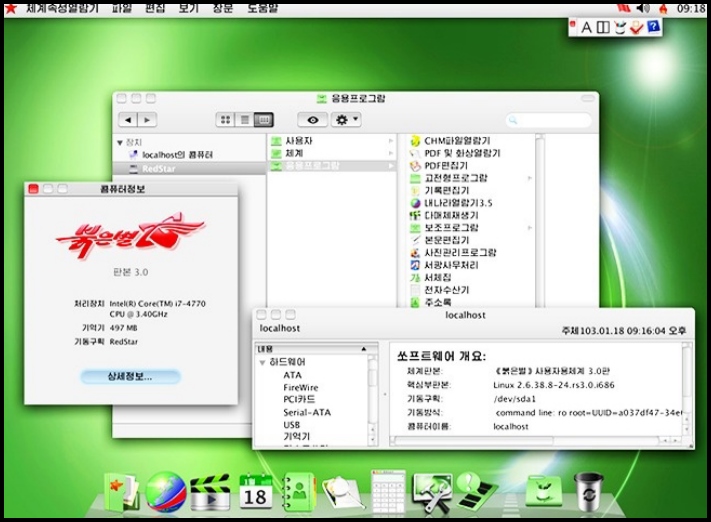Image resolution: width=711 pixels, height=522 pixels.
Task: Click the red arrow icon in input toolbar
Action: coord(637,27)
